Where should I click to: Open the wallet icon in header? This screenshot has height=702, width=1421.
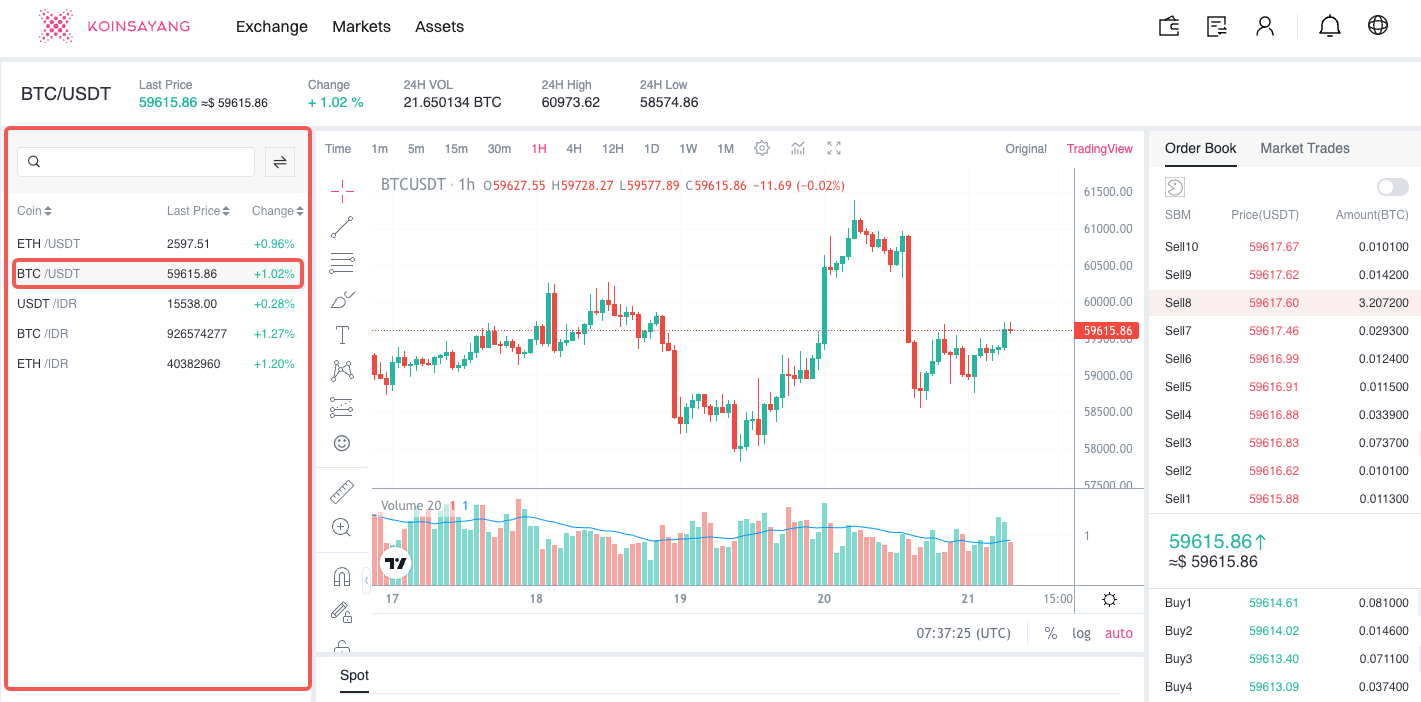[x=1168, y=26]
